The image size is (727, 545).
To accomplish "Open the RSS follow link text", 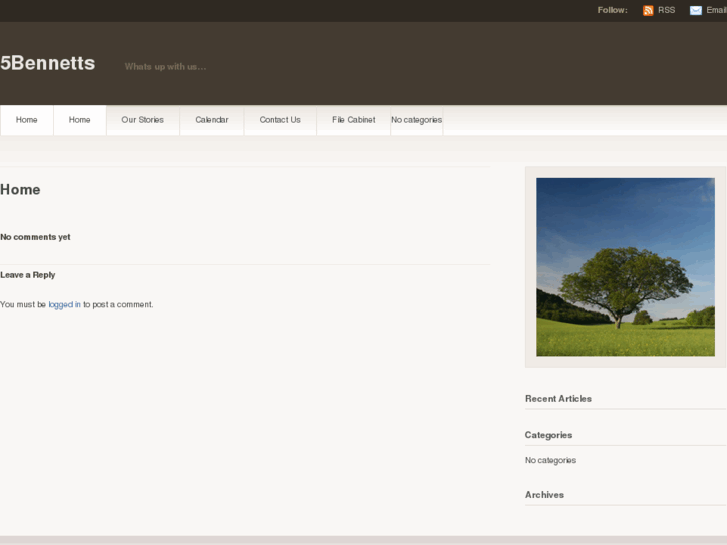I will [x=666, y=10].
